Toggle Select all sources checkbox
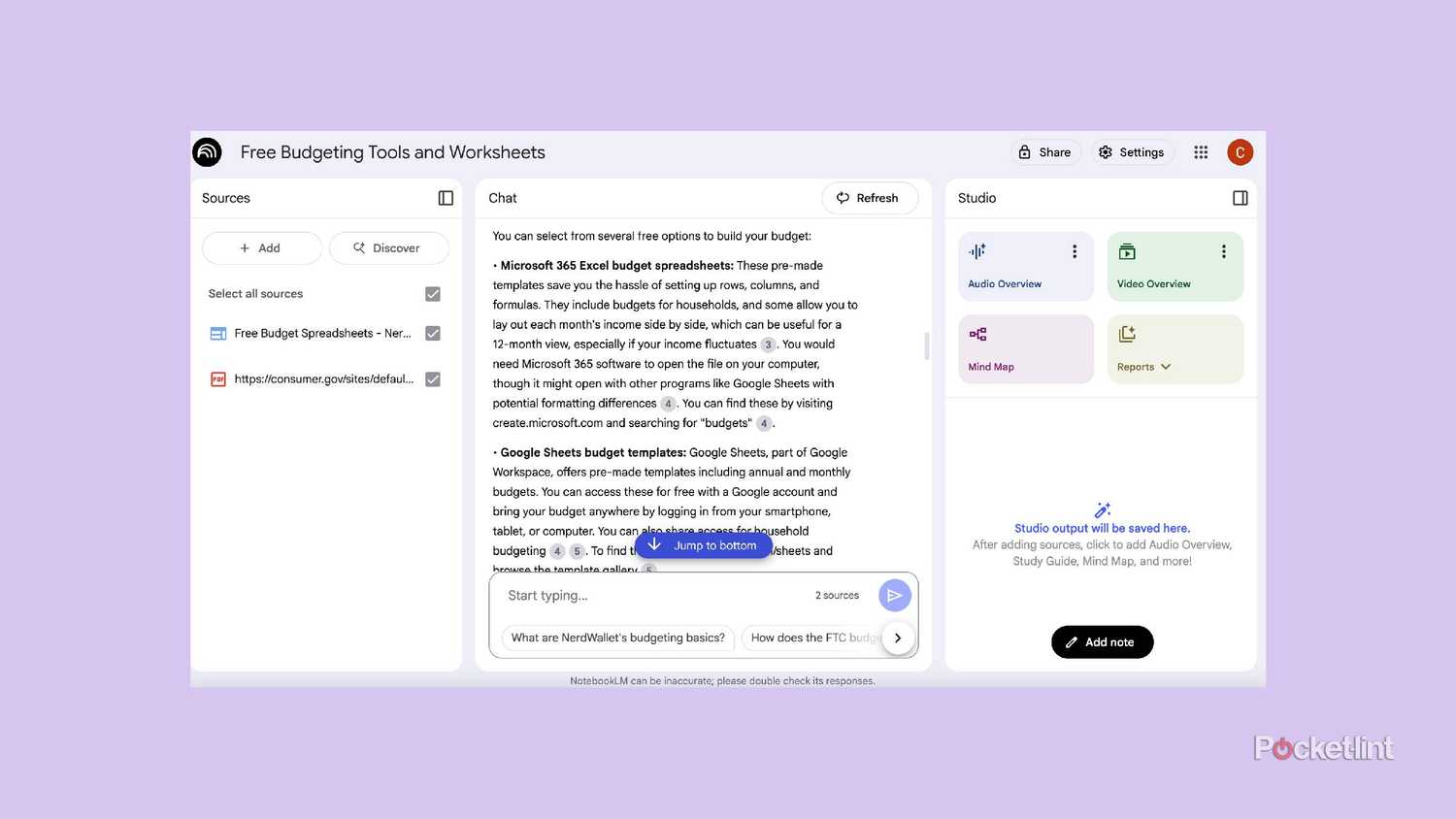This screenshot has width=1456, height=819. click(x=433, y=294)
